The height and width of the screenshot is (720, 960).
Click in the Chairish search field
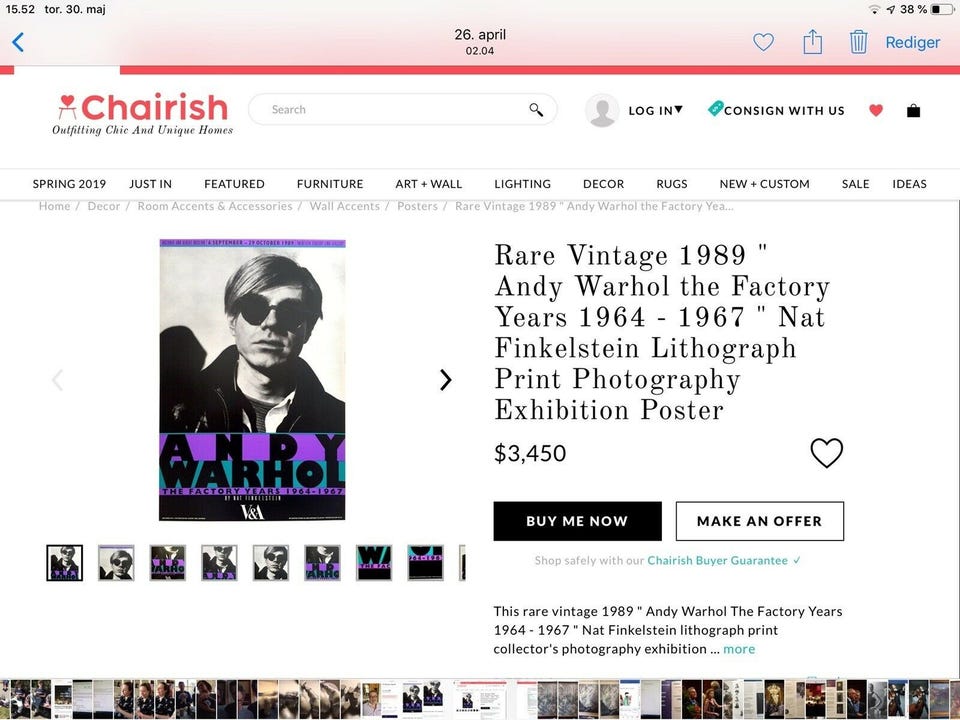pyautogui.click(x=390, y=110)
